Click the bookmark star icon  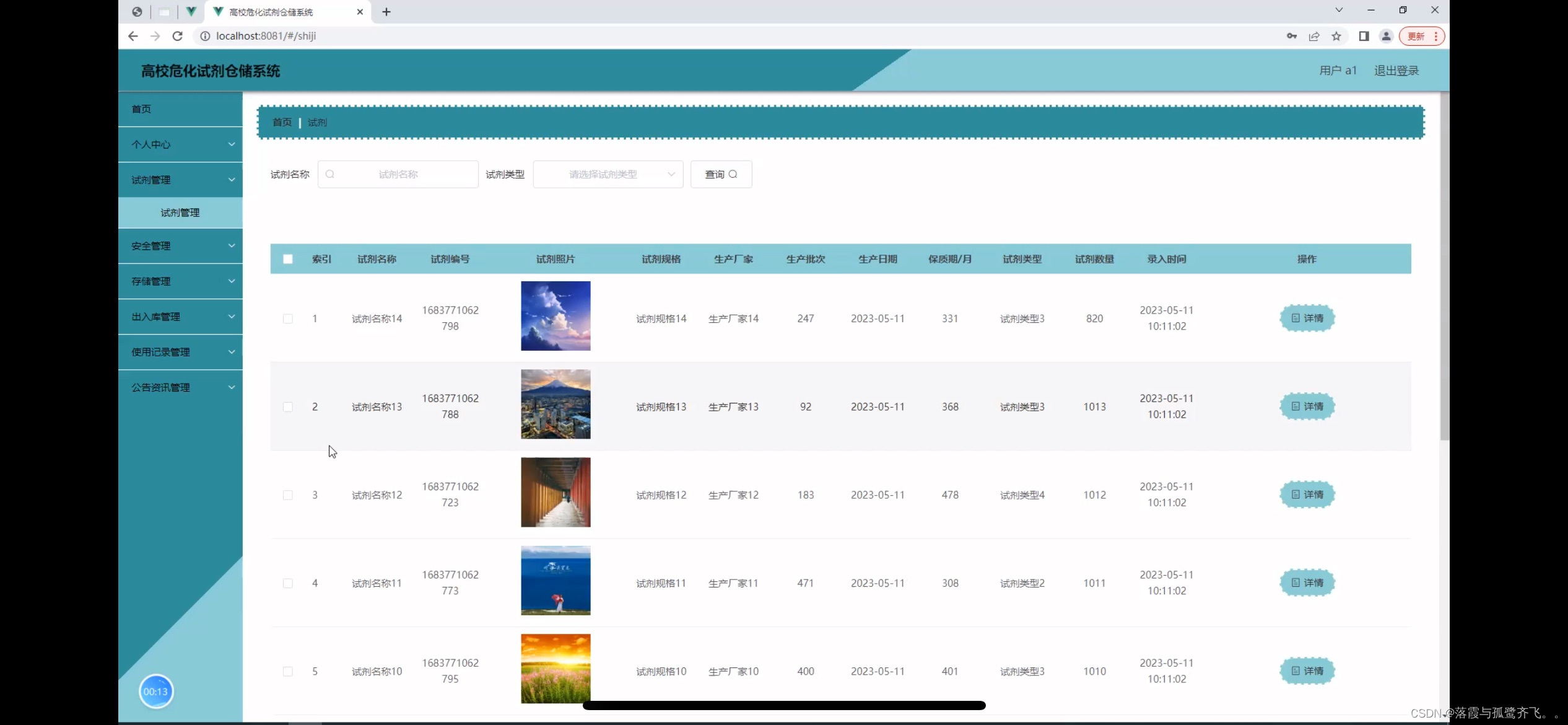1336,36
